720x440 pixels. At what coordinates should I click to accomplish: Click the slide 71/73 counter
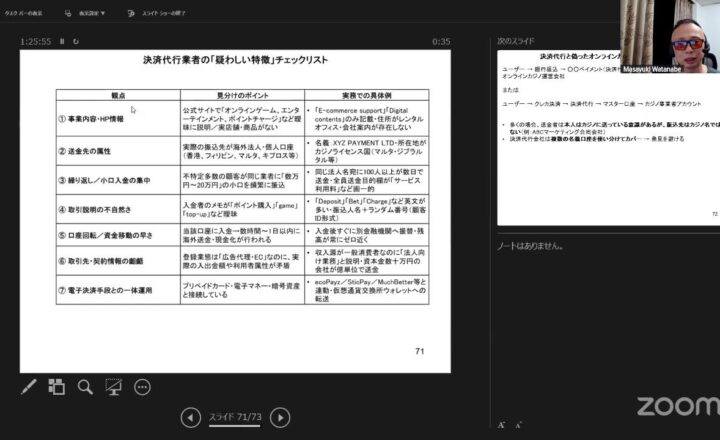click(235, 416)
